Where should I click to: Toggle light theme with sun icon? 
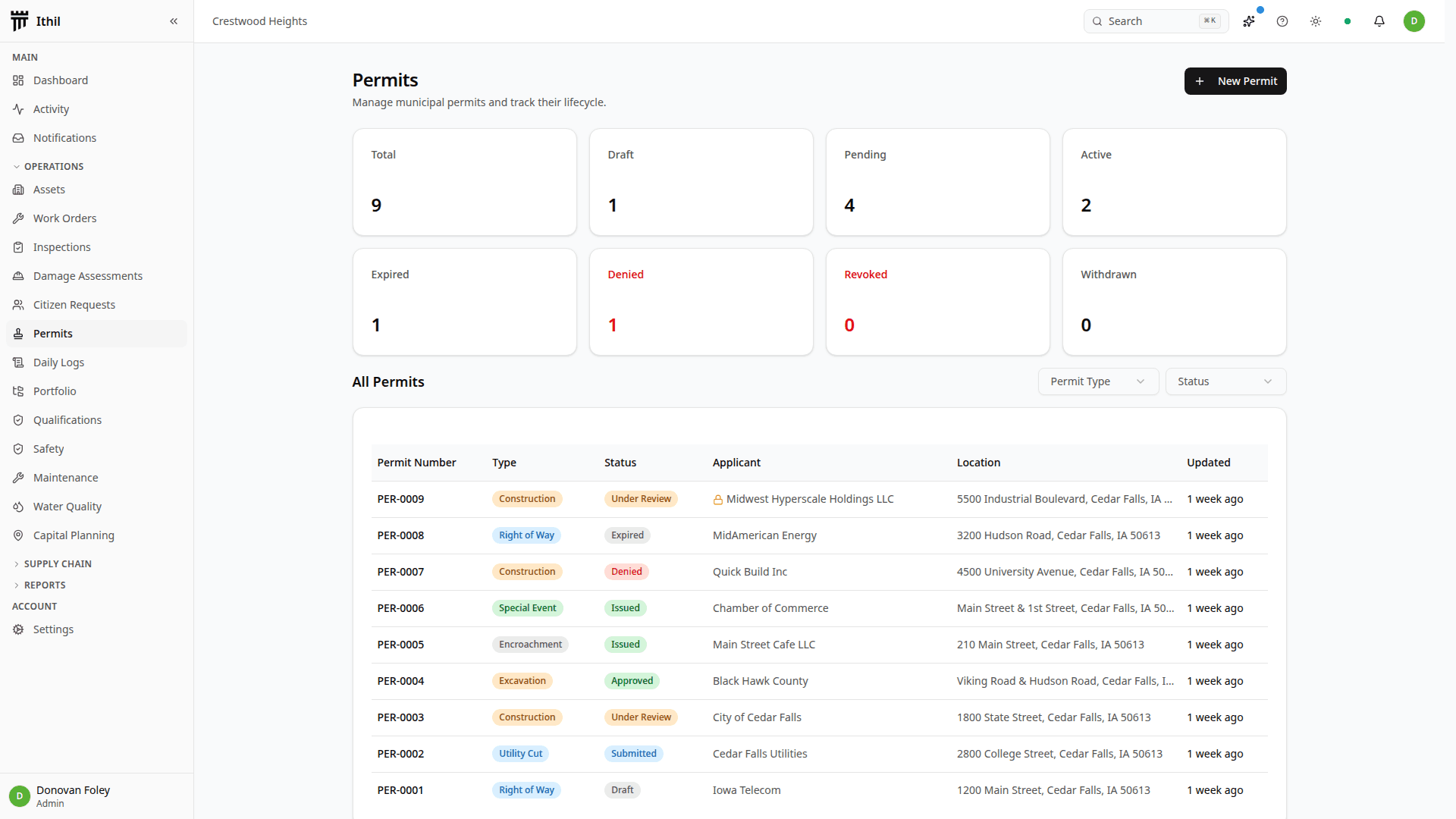[1316, 21]
